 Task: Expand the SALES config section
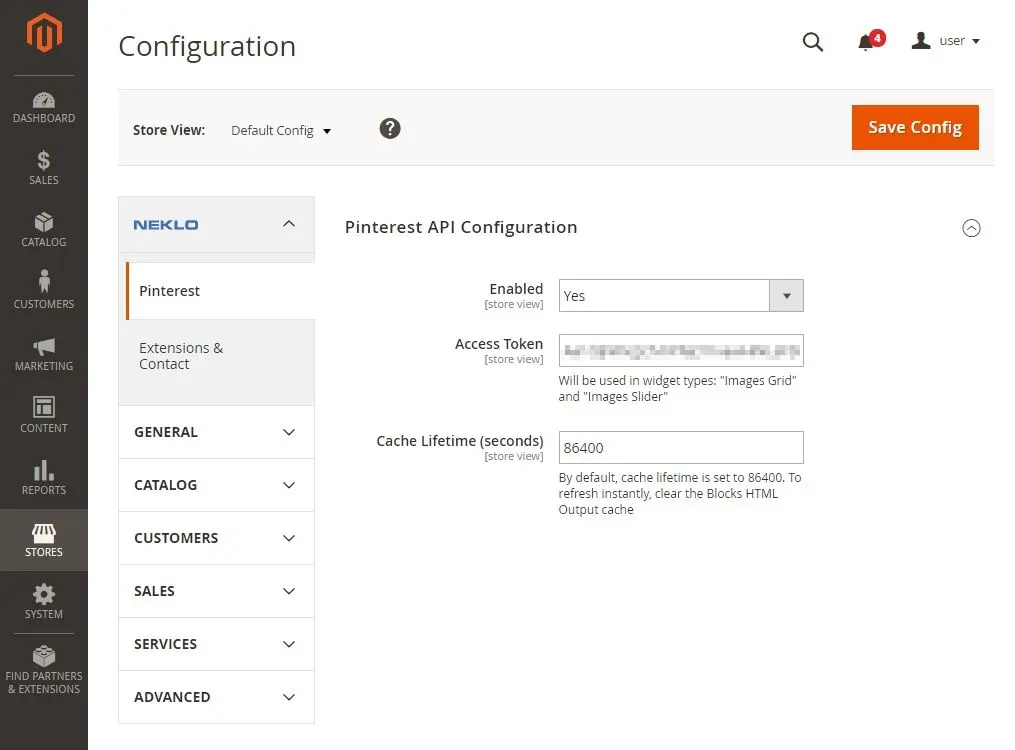(x=216, y=591)
